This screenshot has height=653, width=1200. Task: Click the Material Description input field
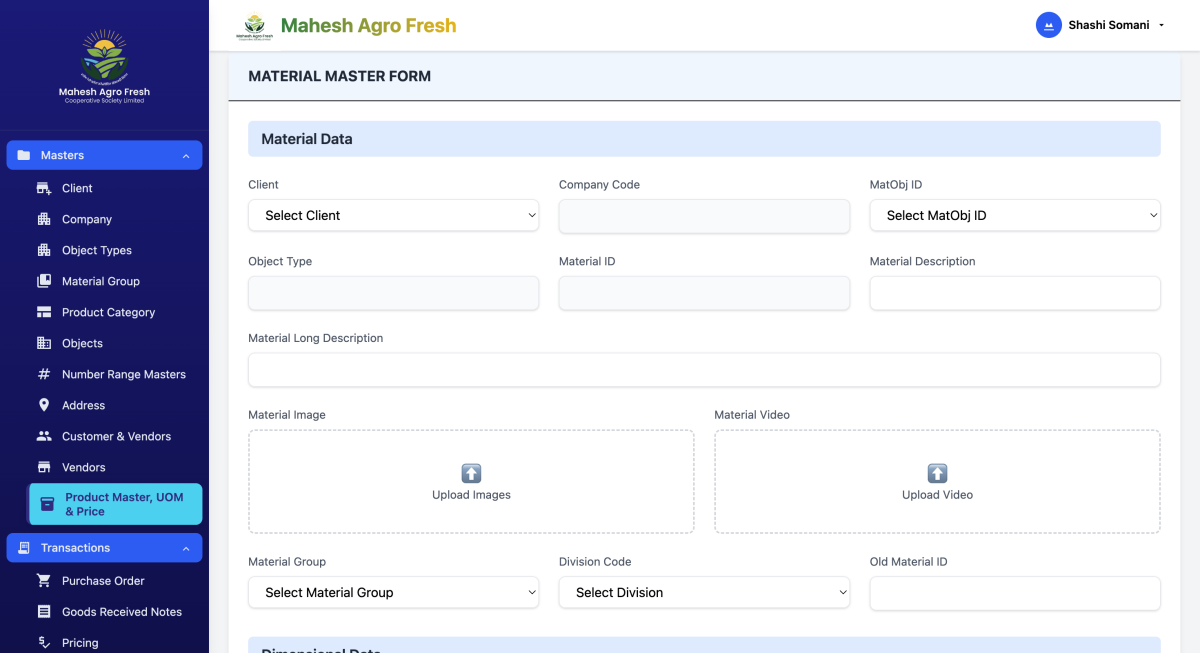tap(1014, 293)
